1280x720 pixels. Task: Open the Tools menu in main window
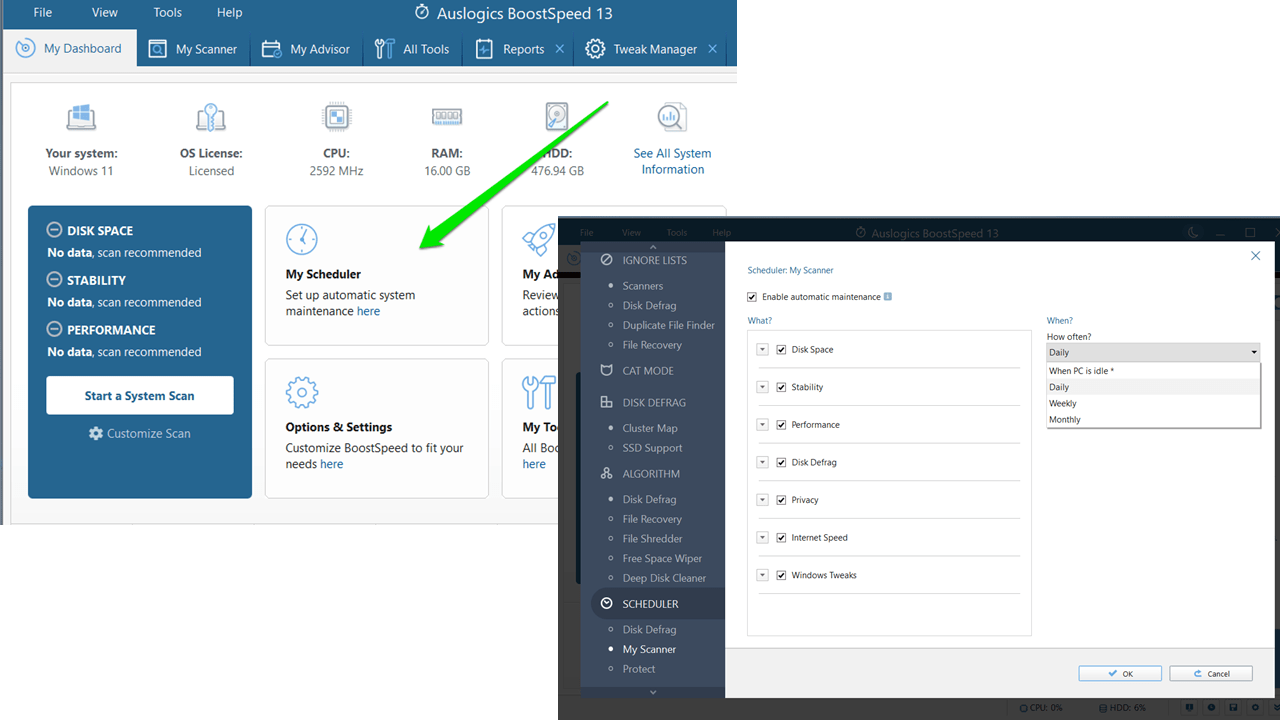pyautogui.click(x=168, y=13)
